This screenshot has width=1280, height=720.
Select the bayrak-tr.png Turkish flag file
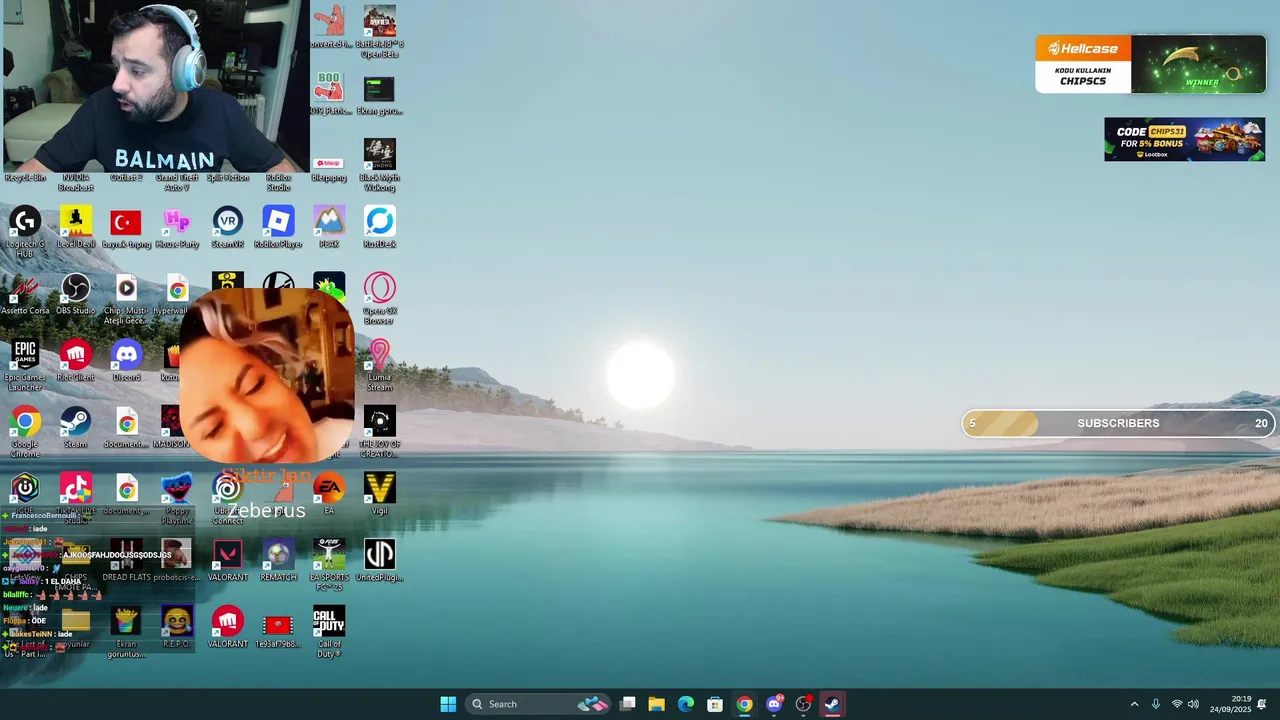coord(126,227)
